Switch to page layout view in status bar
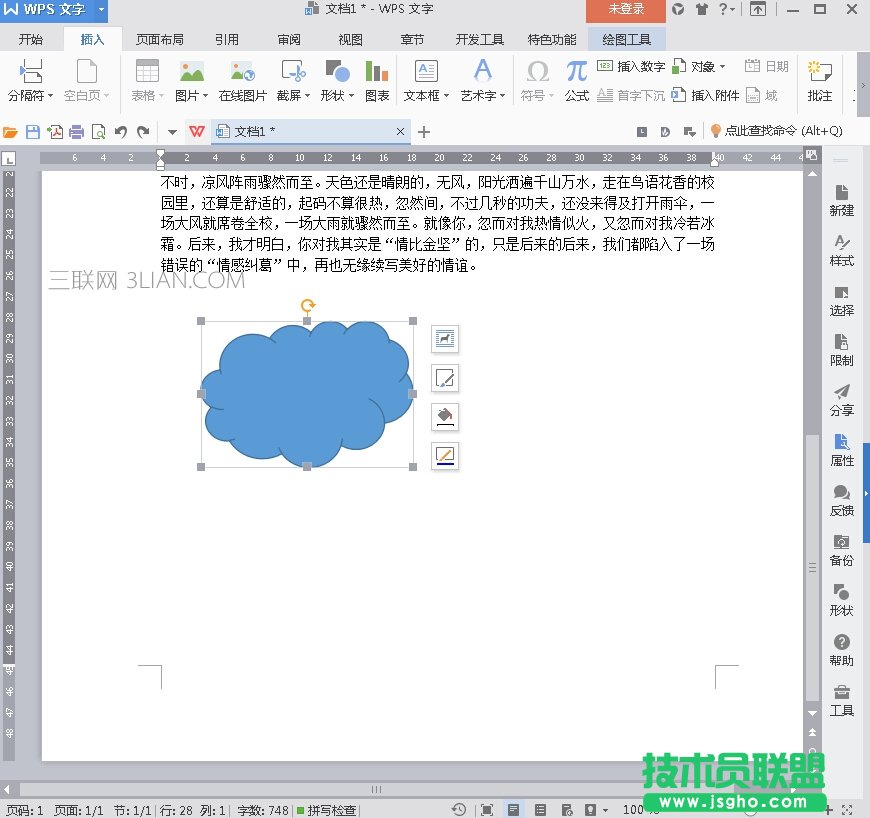 point(513,810)
